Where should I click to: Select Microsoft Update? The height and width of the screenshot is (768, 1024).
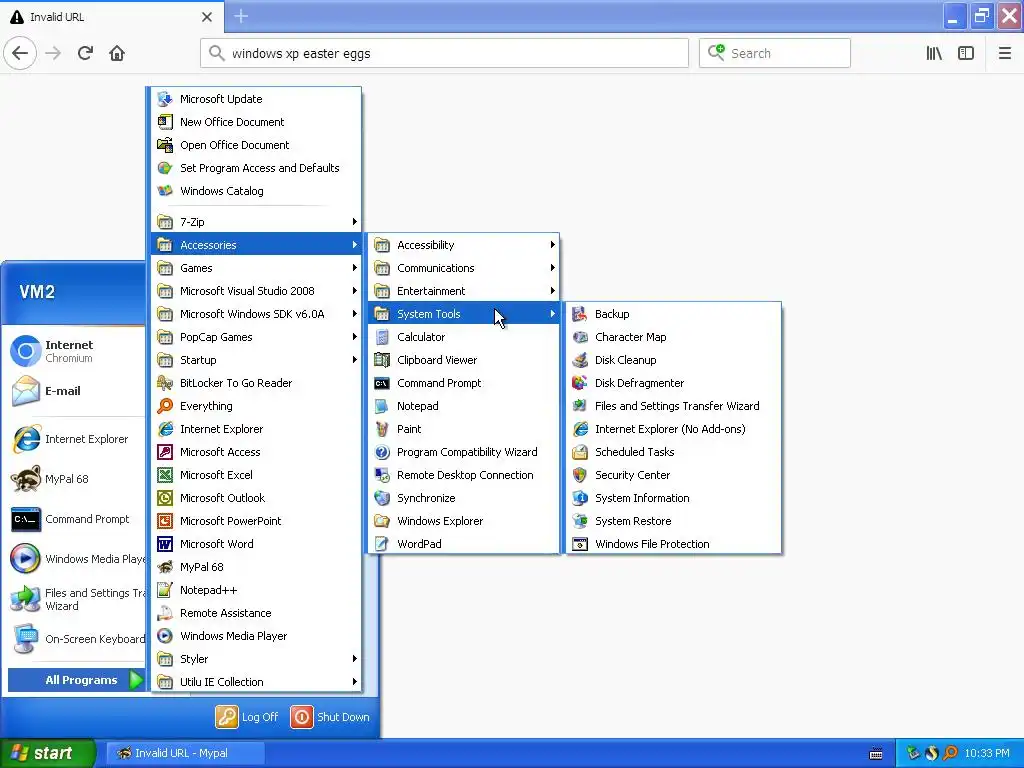coord(256,99)
